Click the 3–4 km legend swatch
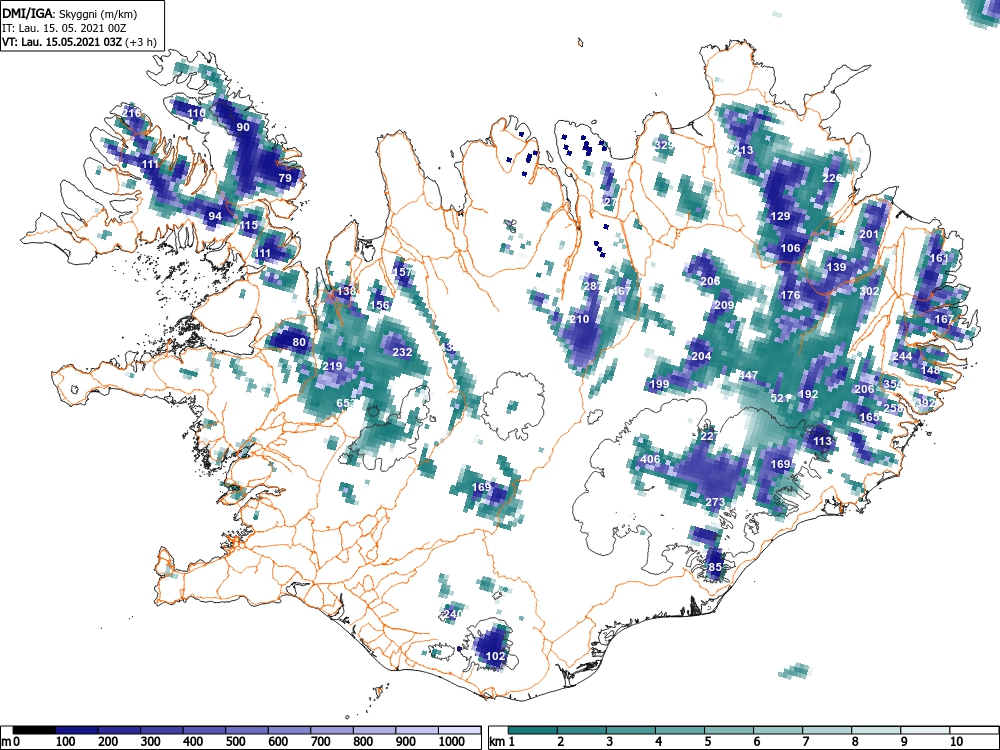The image size is (1000, 750). 631,730
